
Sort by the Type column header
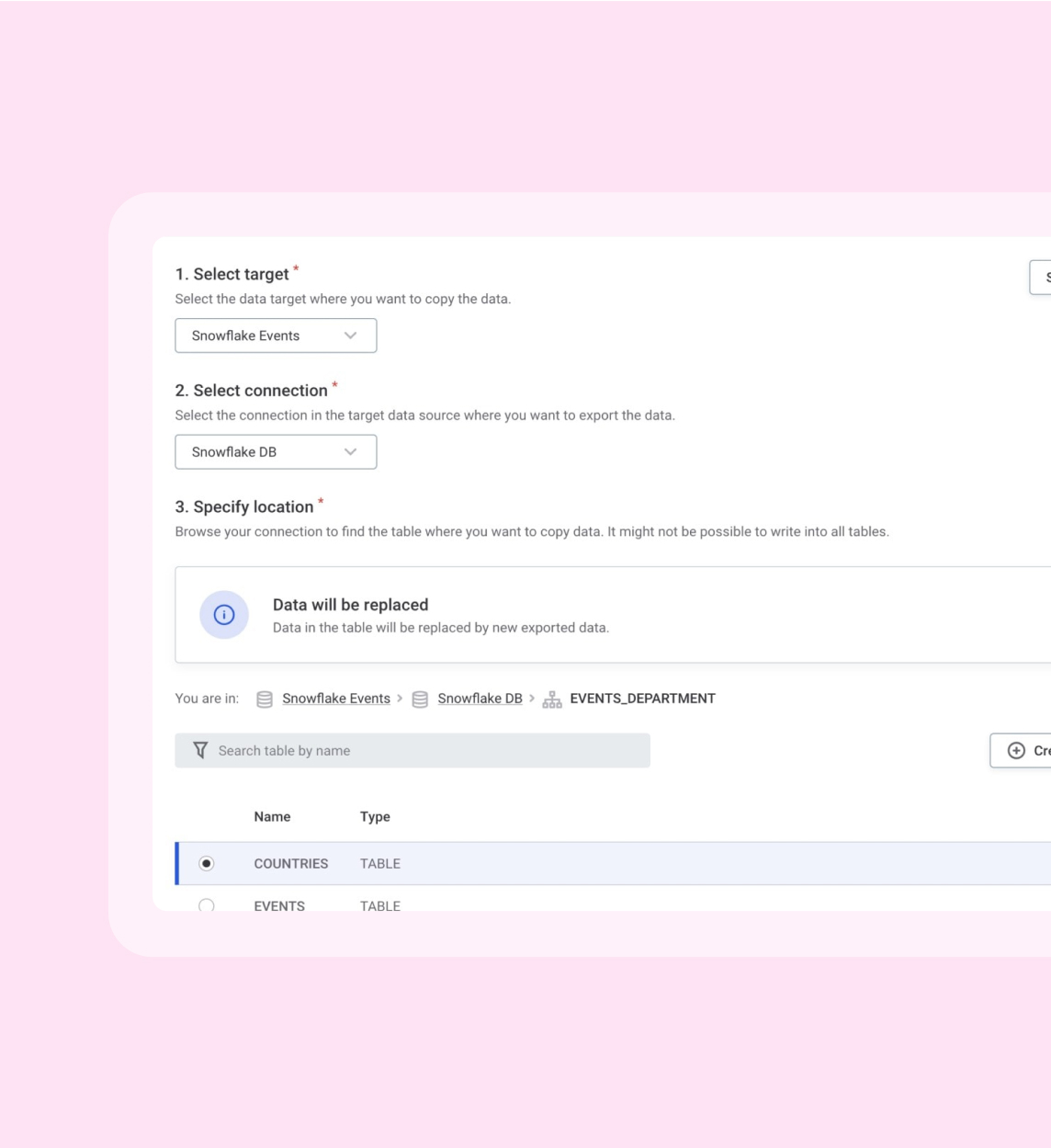click(375, 817)
